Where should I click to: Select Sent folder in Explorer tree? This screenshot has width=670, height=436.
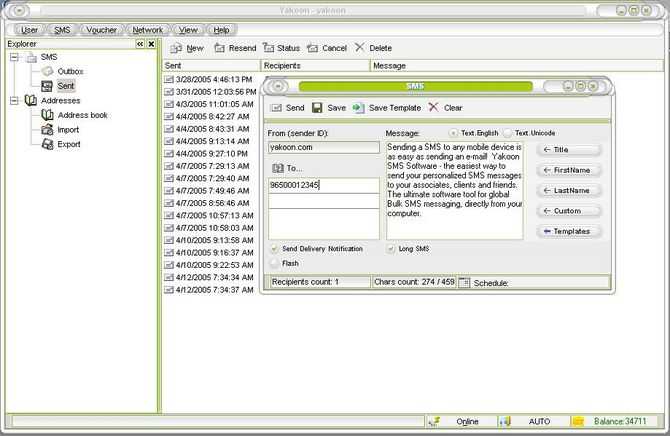66,86
